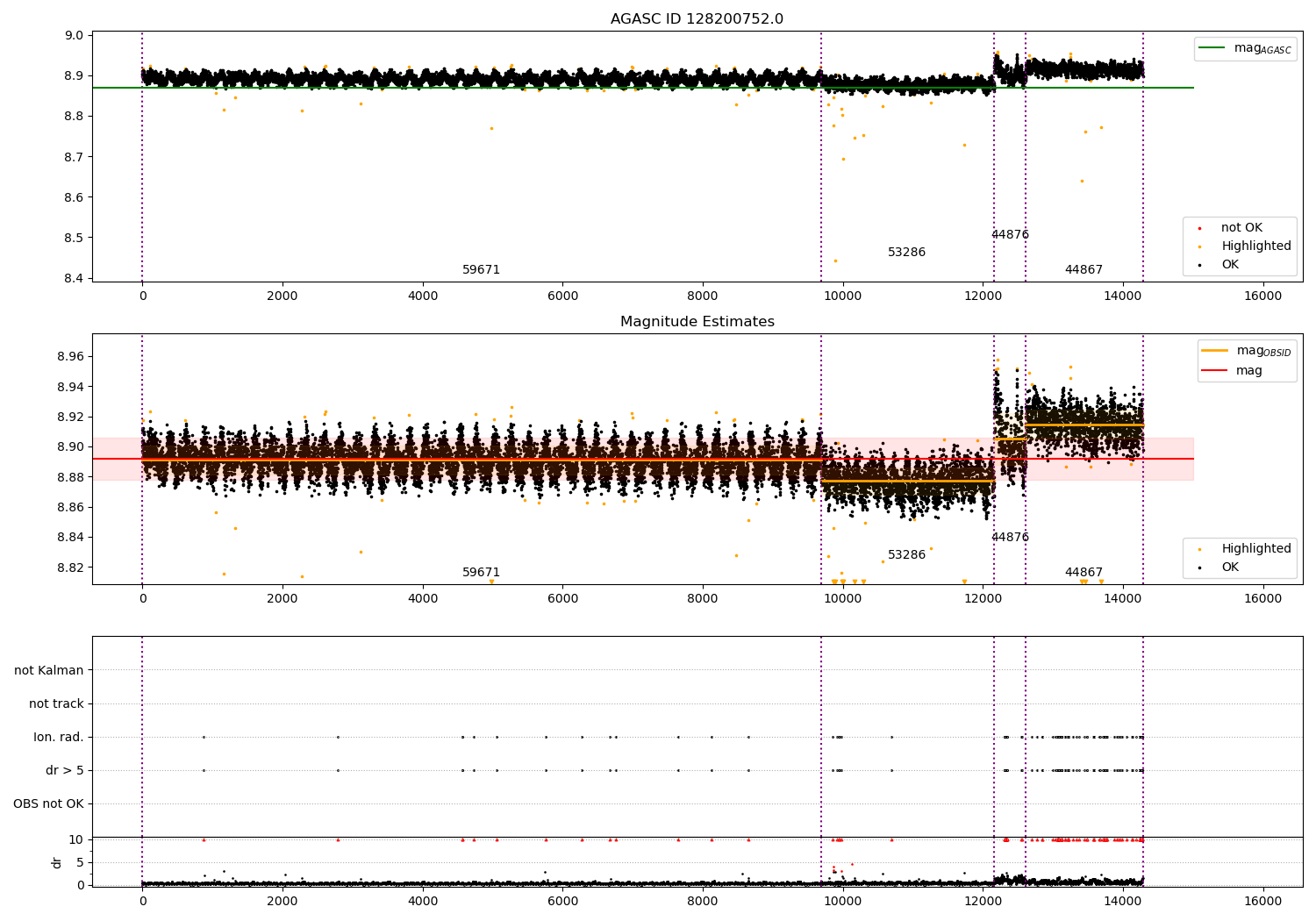Select the "Ion. rad." axis label
This screenshot has height=921, width=1316.
click(x=59, y=738)
